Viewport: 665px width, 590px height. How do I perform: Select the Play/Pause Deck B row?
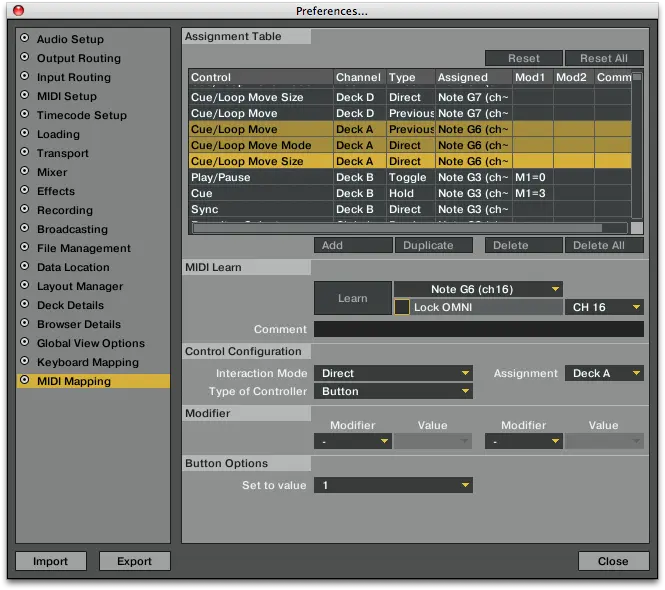click(260, 177)
